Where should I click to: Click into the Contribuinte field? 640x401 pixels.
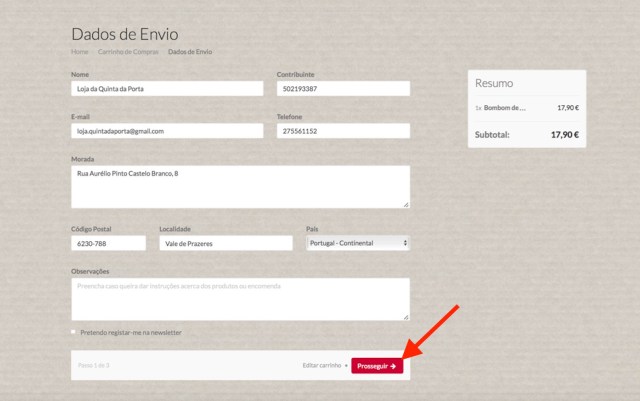tap(342, 89)
